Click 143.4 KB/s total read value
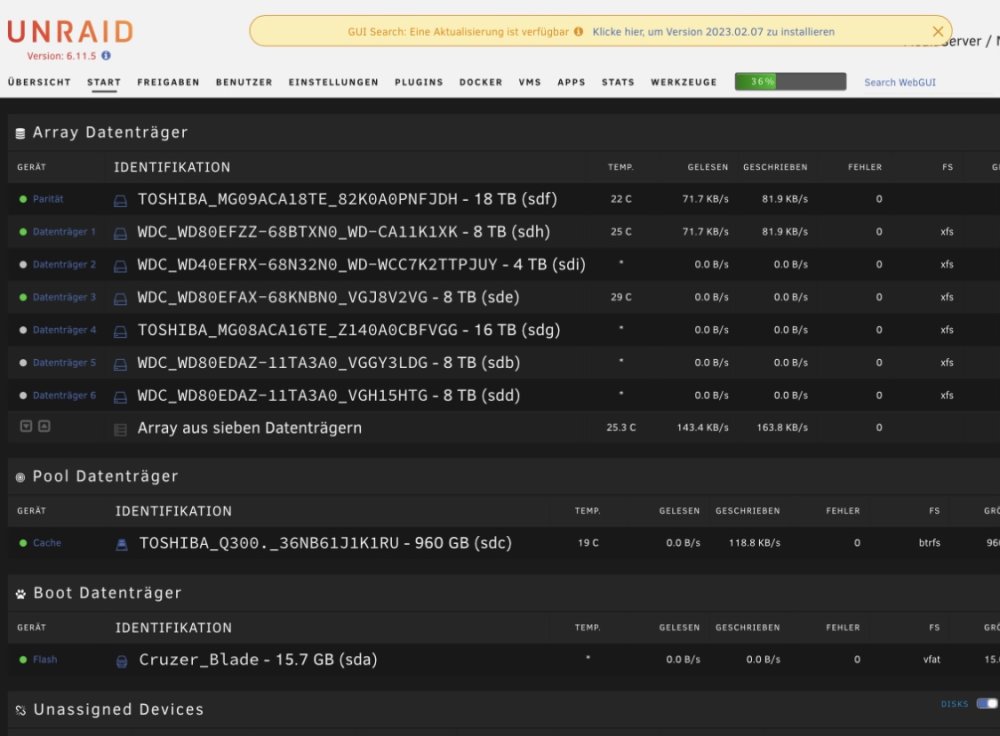The image size is (1000, 736). (702, 427)
